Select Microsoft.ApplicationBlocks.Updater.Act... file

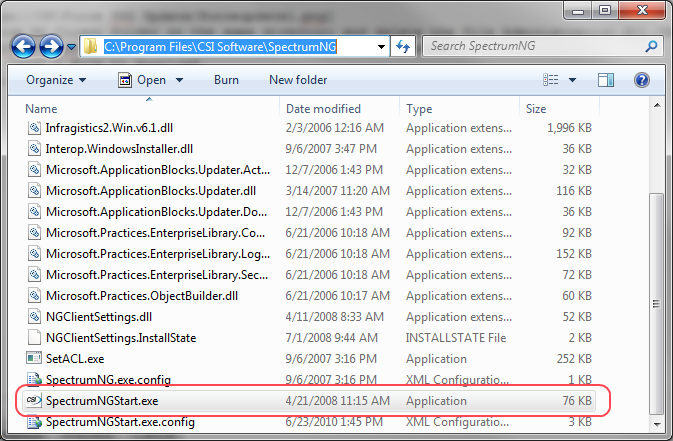(158, 170)
